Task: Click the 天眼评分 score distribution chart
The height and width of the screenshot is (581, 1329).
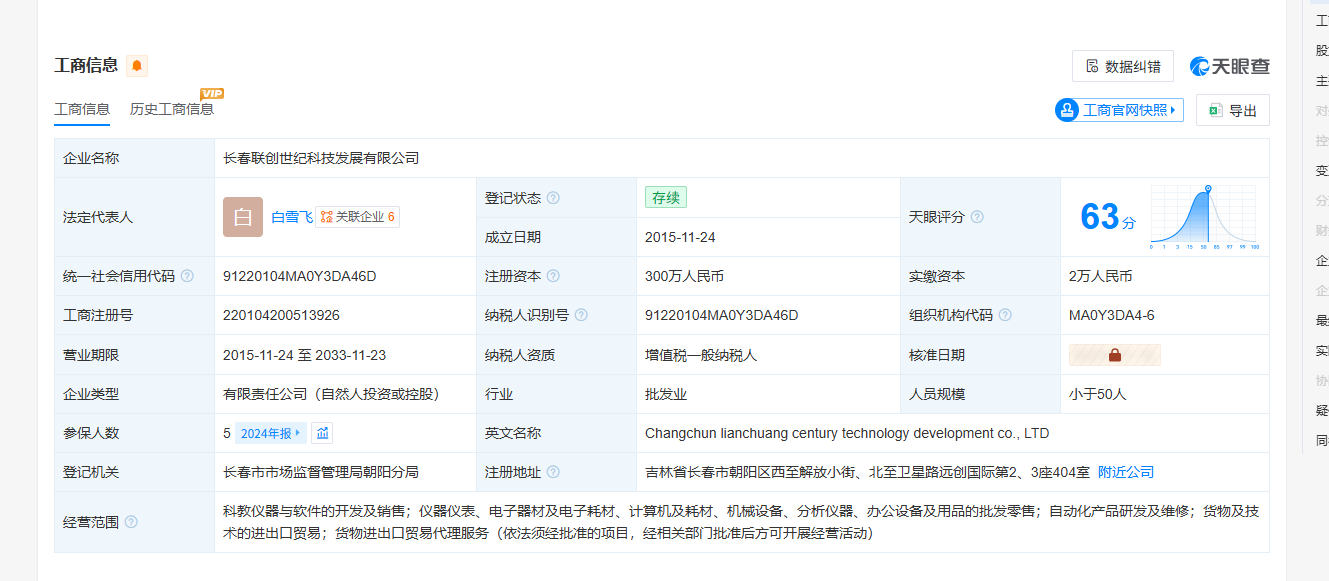Action: (1204, 216)
